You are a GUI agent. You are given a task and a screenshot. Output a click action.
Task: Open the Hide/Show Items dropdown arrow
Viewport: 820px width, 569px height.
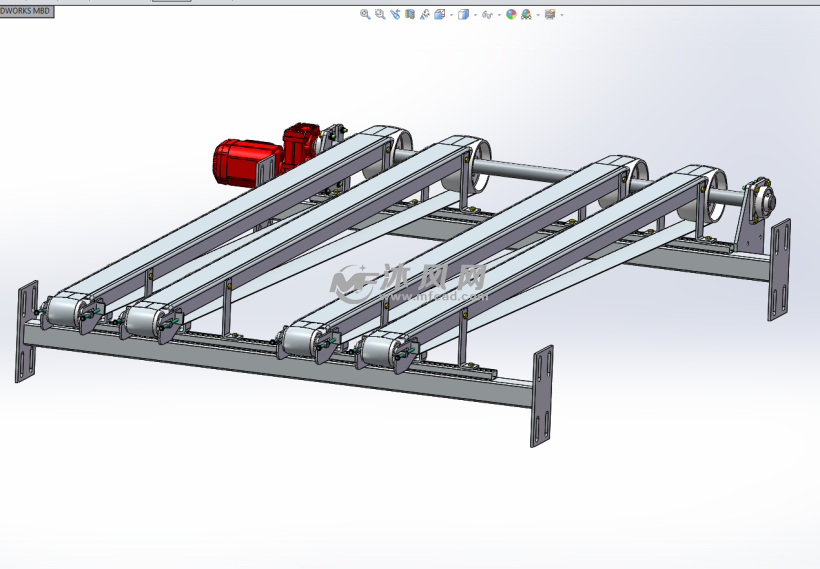pos(499,15)
